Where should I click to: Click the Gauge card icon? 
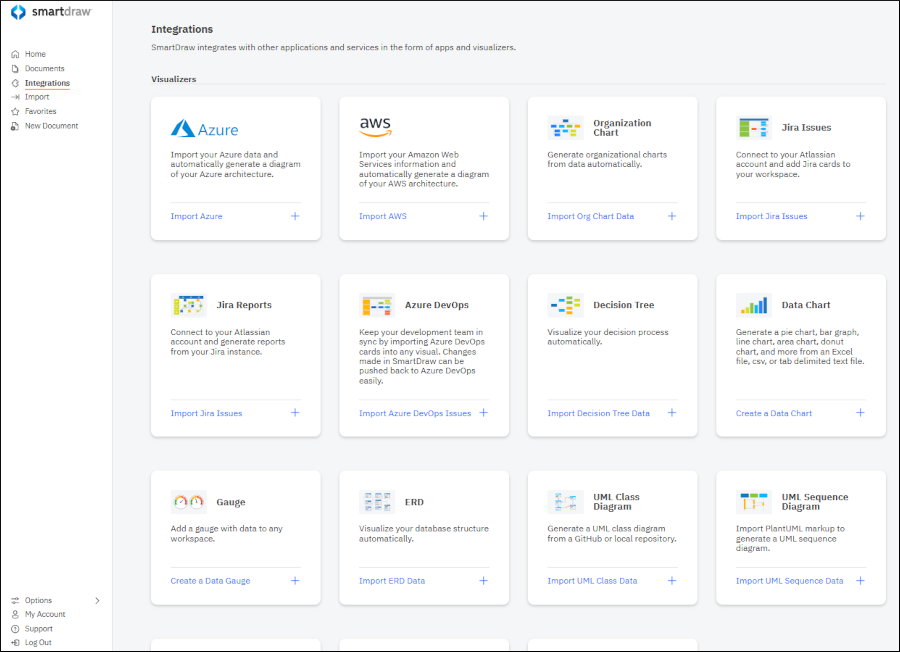click(188, 502)
